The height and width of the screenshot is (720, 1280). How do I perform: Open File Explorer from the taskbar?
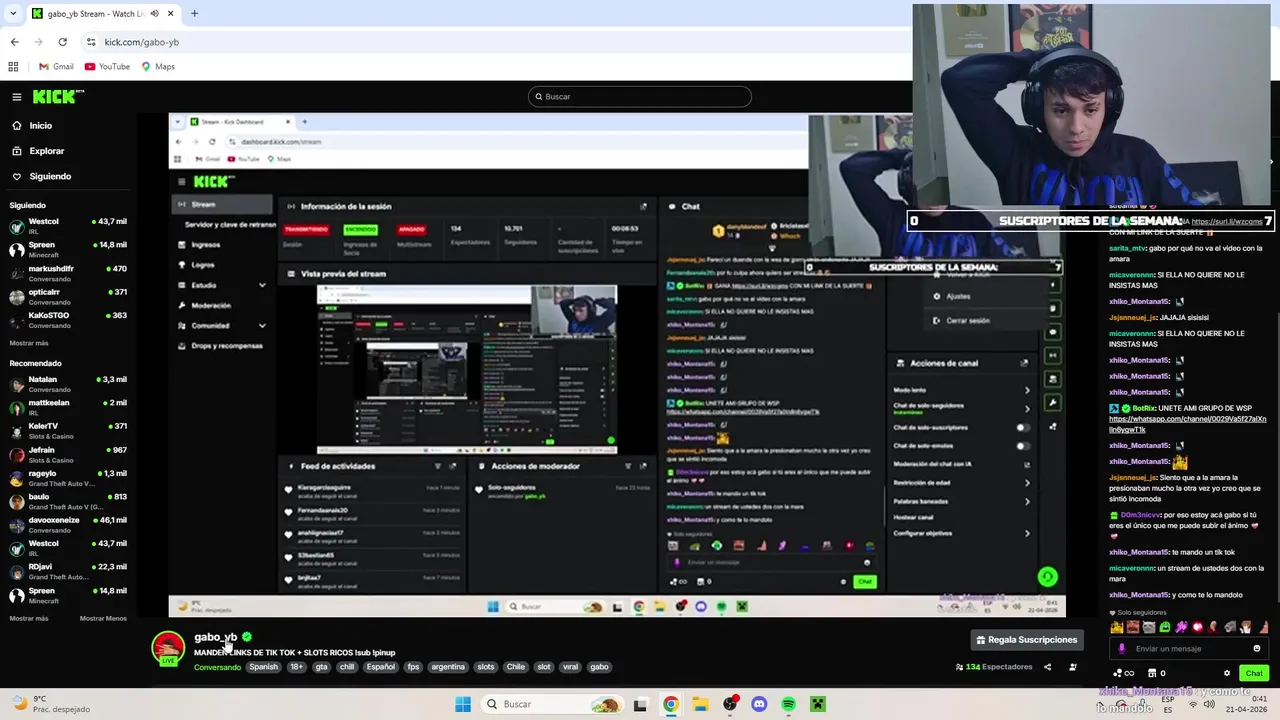[x=700, y=704]
